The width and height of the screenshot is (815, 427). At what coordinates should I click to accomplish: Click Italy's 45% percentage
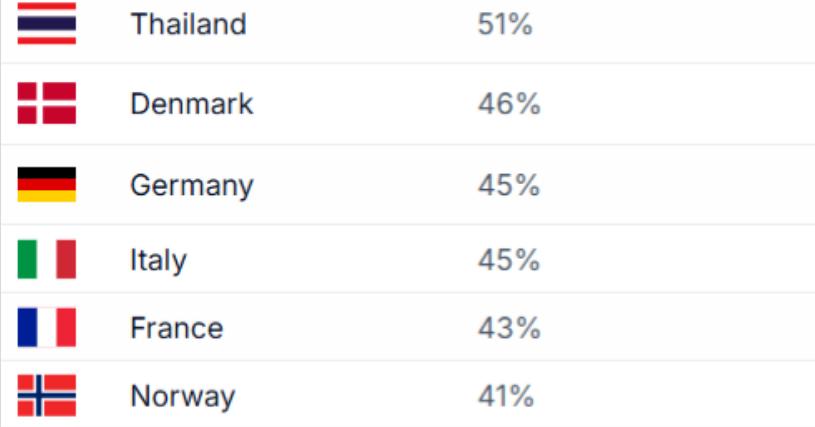(508, 261)
